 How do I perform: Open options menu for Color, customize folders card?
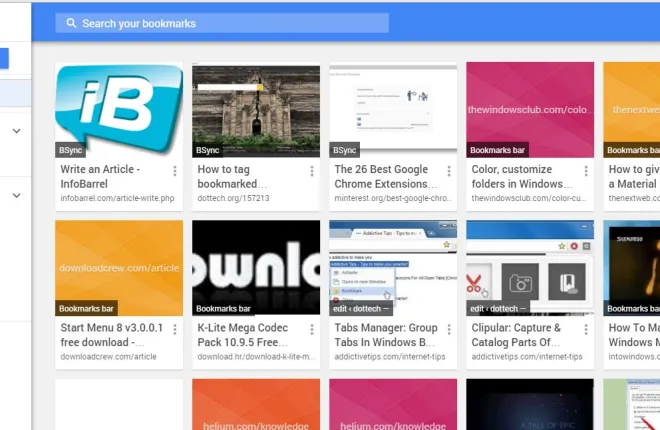tap(586, 171)
